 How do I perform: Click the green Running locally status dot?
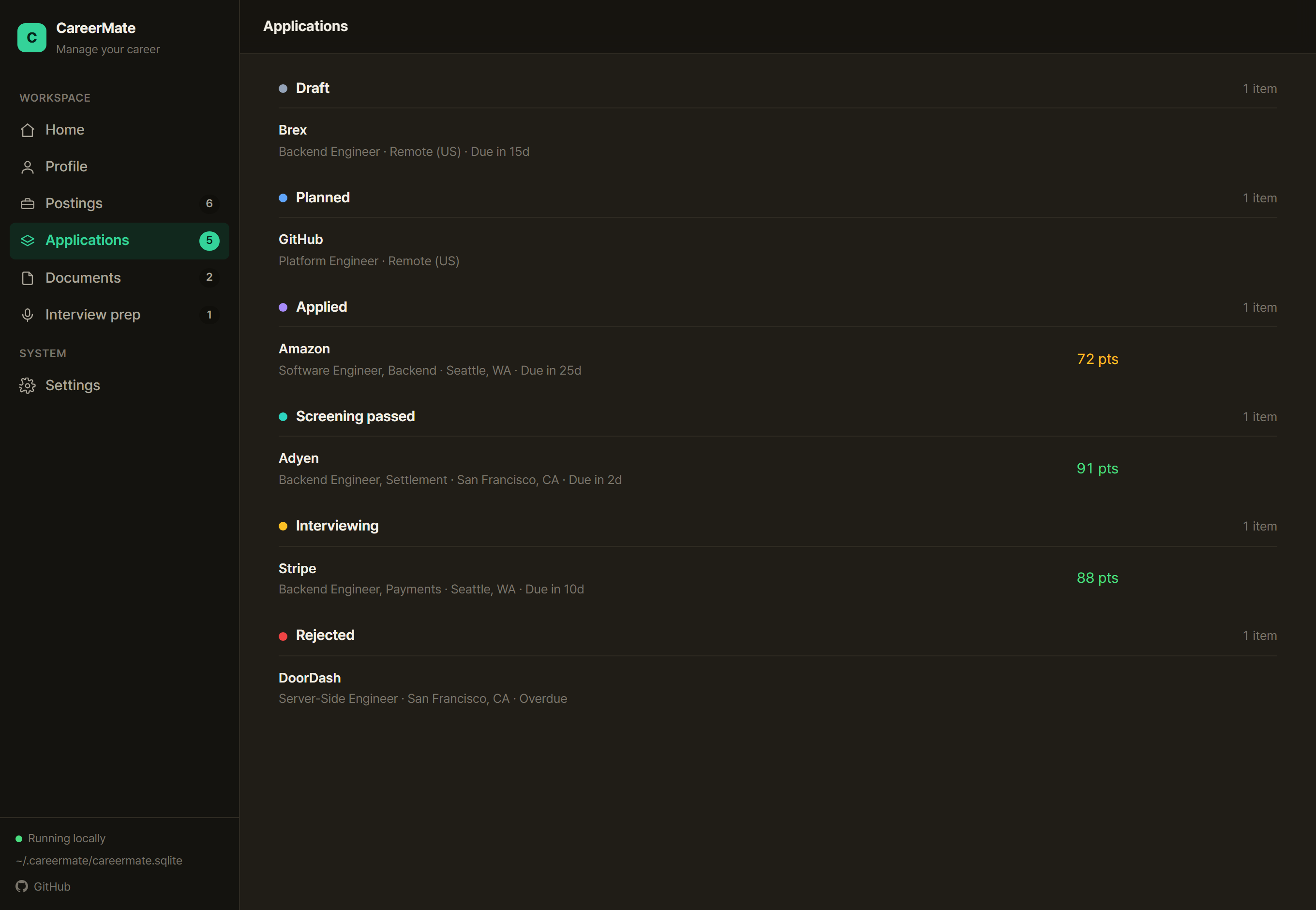[19, 839]
